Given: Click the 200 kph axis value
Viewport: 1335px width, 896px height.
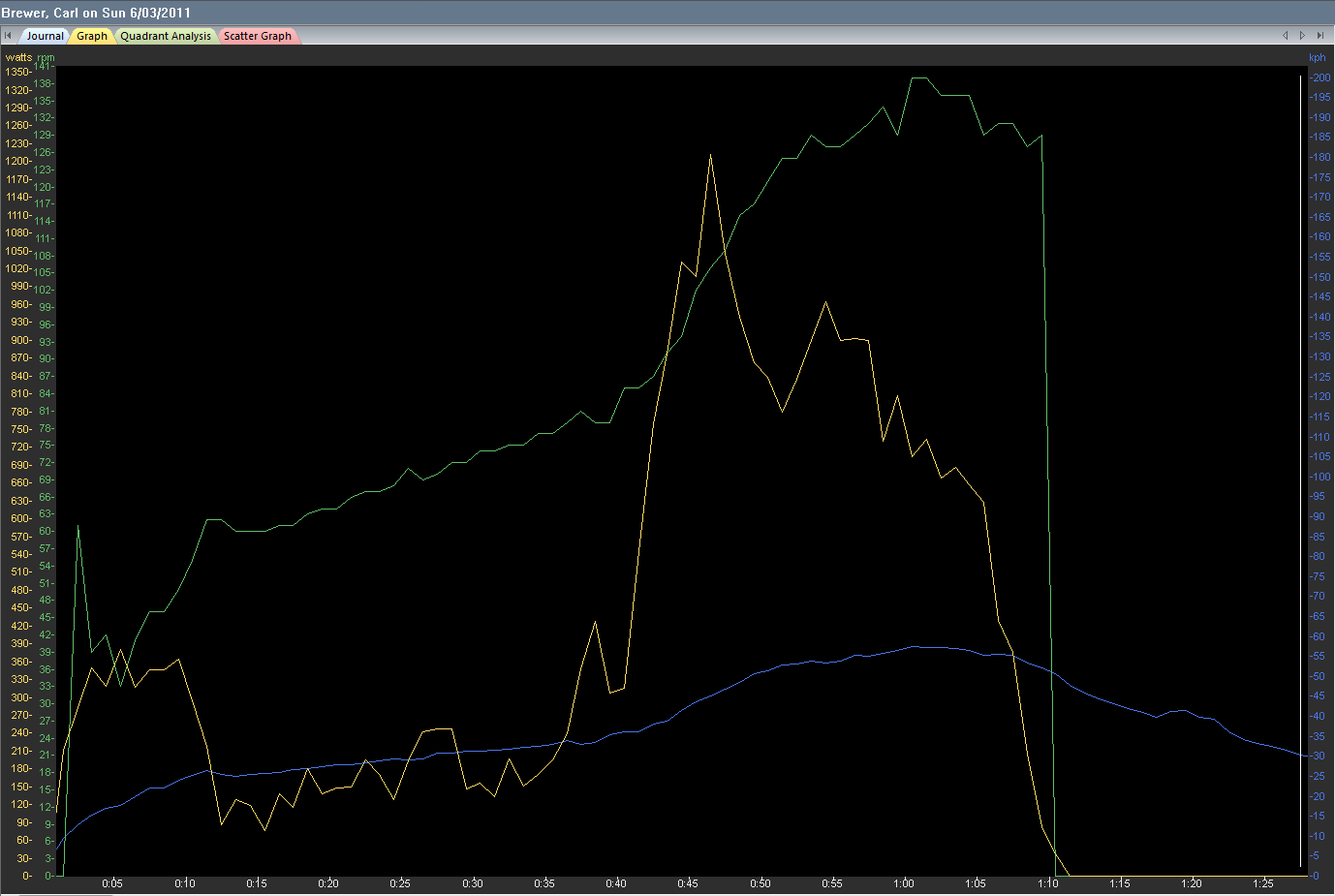Looking at the screenshot, I should [x=1321, y=77].
